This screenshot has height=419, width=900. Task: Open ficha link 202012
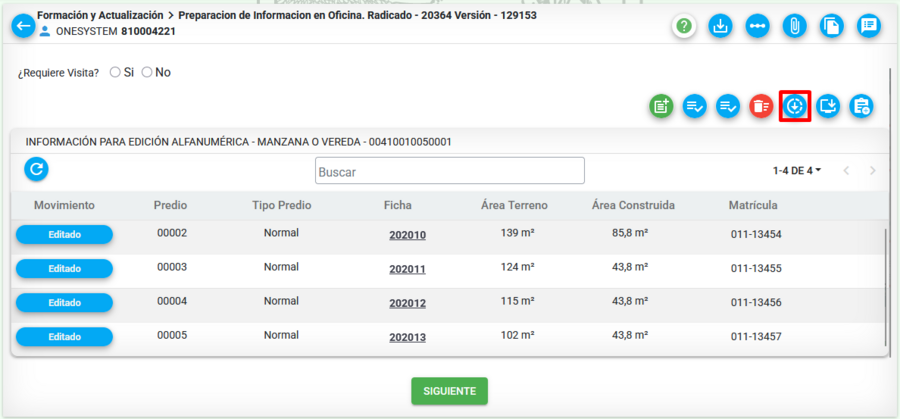pos(408,304)
